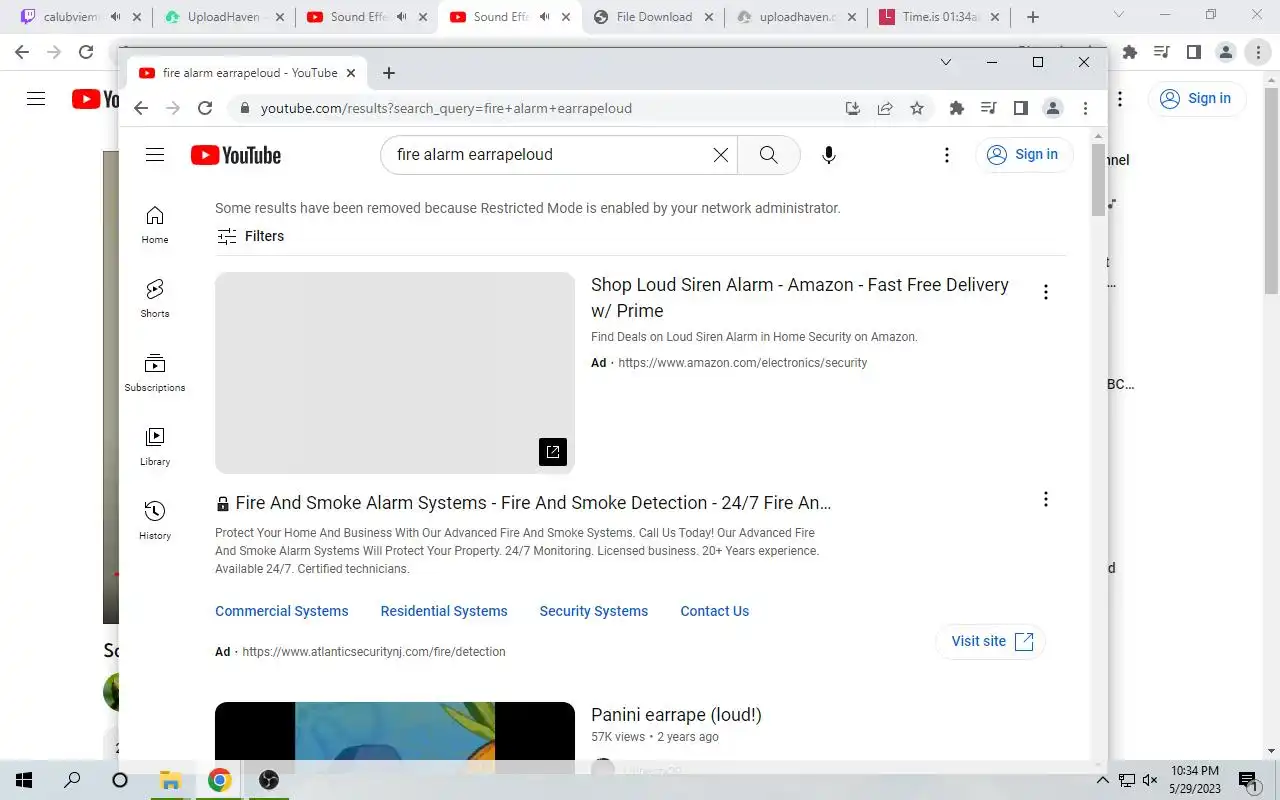This screenshot has width=1280, height=800.
Task: Start voice search with microphone icon
Action: (x=828, y=155)
